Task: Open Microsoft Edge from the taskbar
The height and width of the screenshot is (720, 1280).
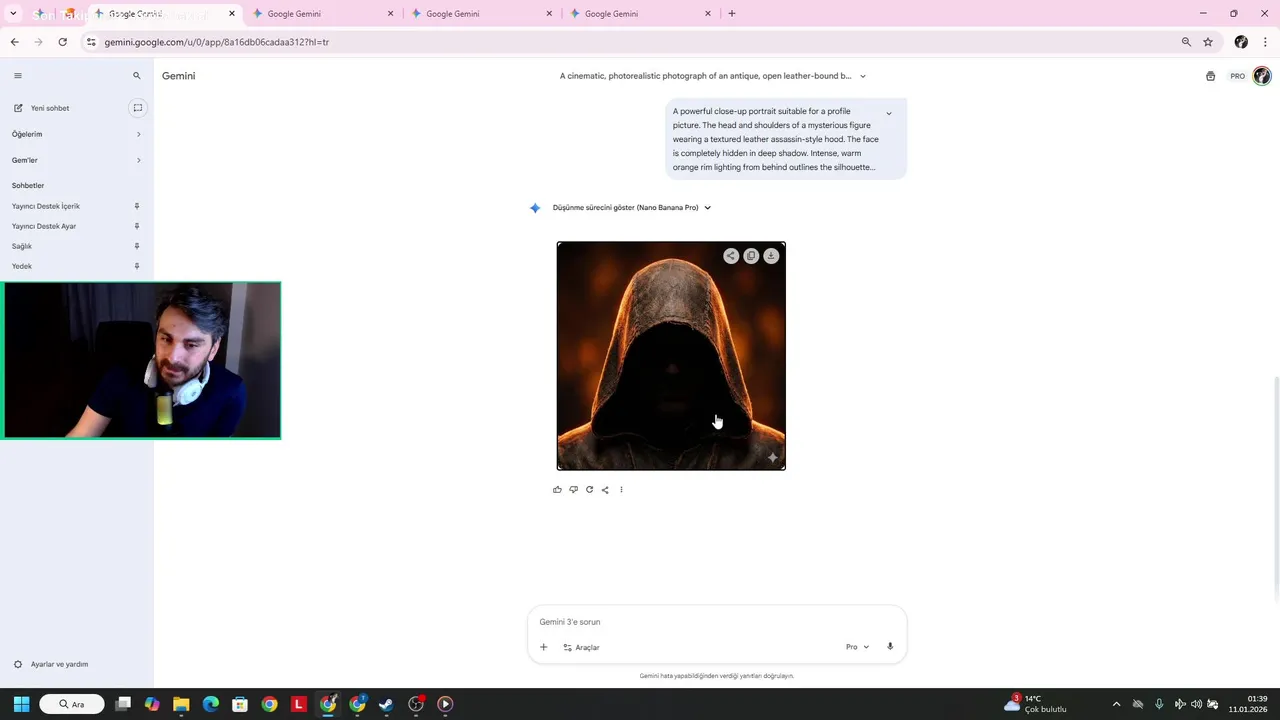Action: 211,704
